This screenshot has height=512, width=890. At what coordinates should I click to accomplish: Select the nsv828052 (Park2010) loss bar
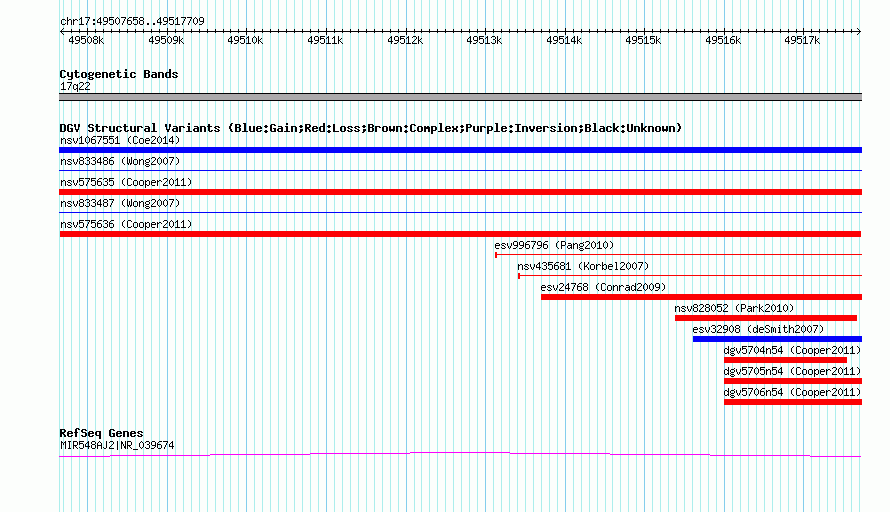click(766, 318)
